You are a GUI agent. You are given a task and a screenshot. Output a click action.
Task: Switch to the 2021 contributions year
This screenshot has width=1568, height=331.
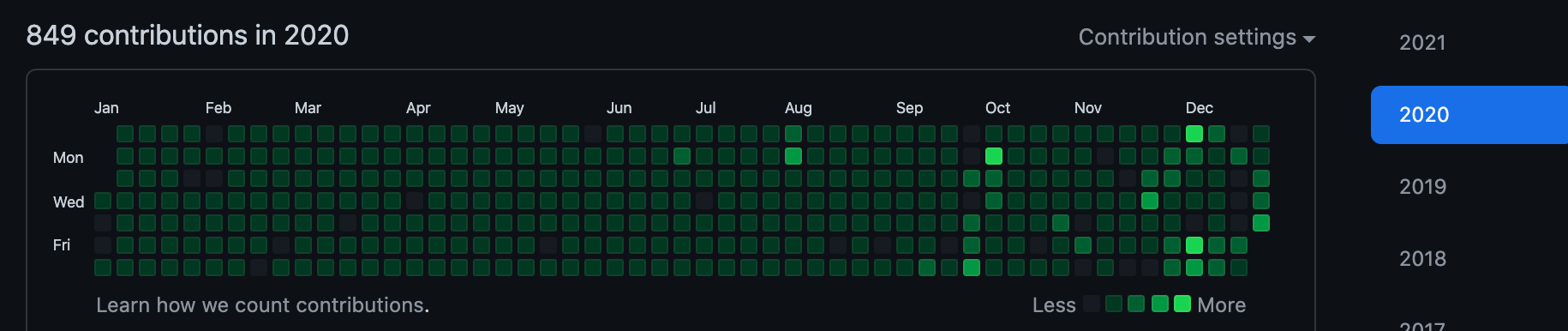pyautogui.click(x=1422, y=43)
